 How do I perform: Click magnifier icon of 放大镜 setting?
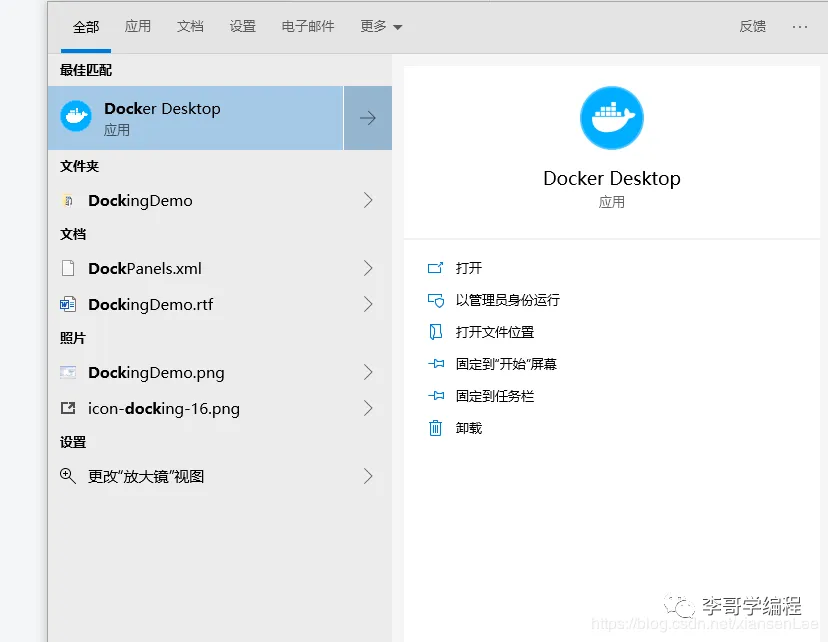(68, 476)
